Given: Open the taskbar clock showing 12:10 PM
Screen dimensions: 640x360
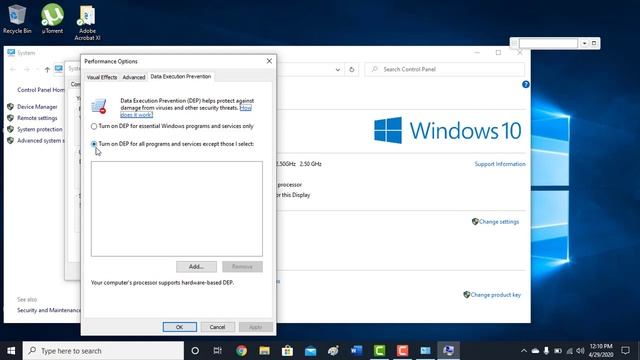Looking at the screenshot, I should (601, 351).
